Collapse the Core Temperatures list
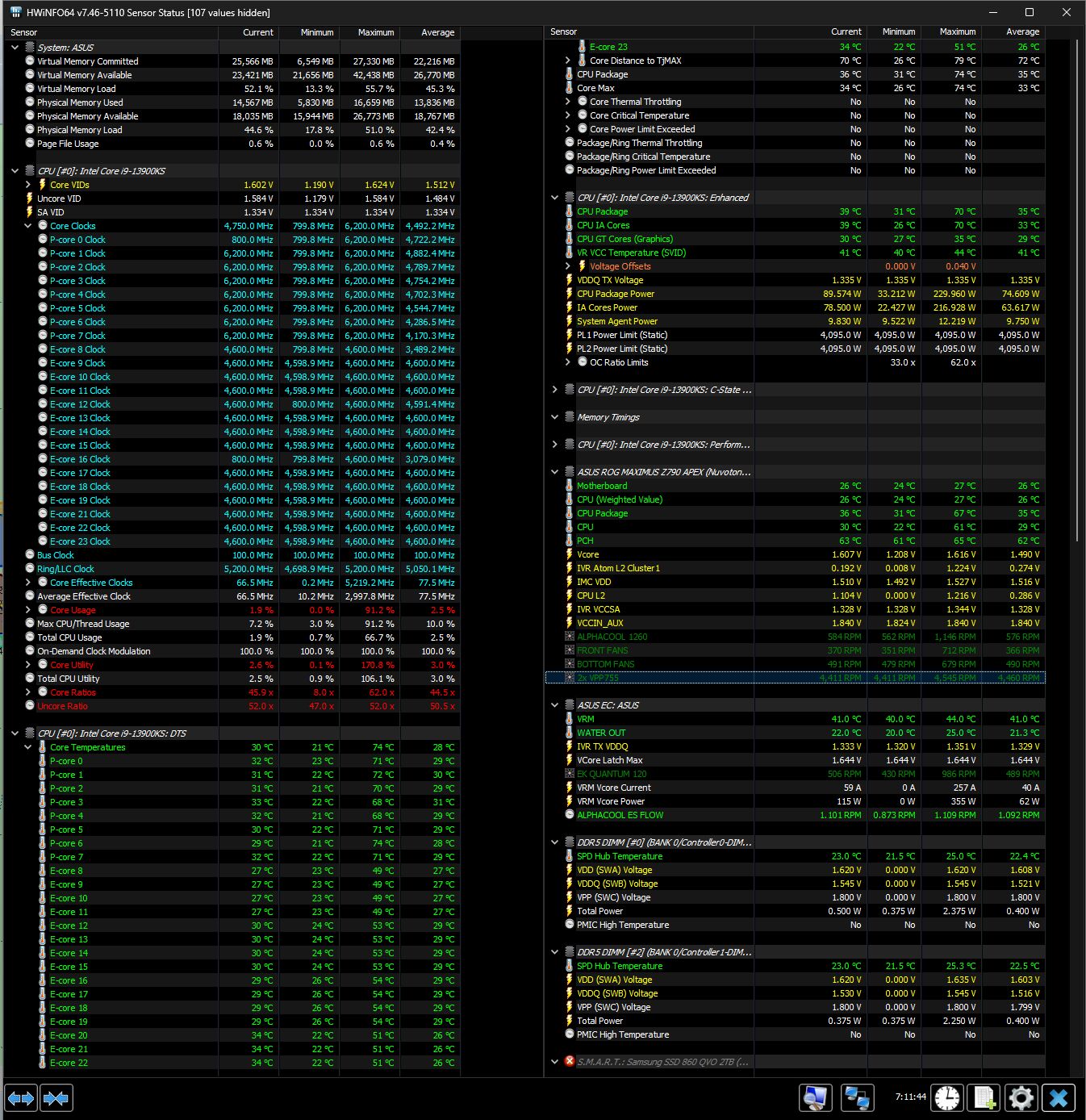This screenshot has height=1120, width=1086. [x=28, y=747]
